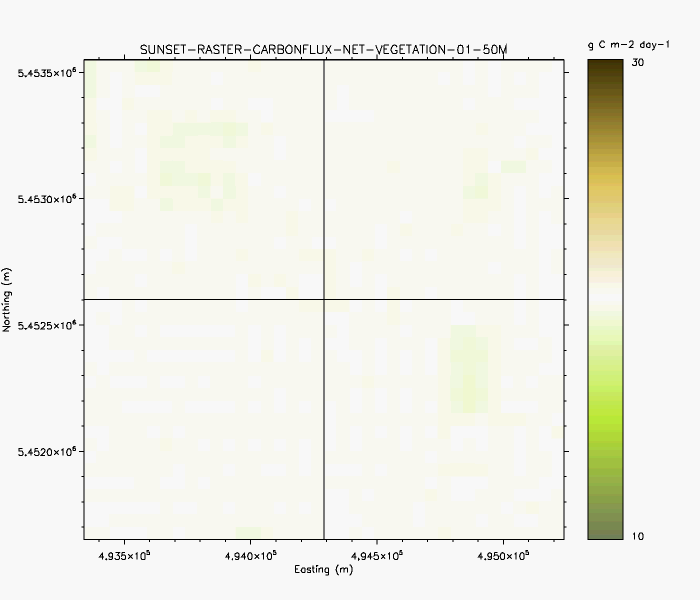Click the 5.4520×10⁶ northing tick label

(48, 452)
